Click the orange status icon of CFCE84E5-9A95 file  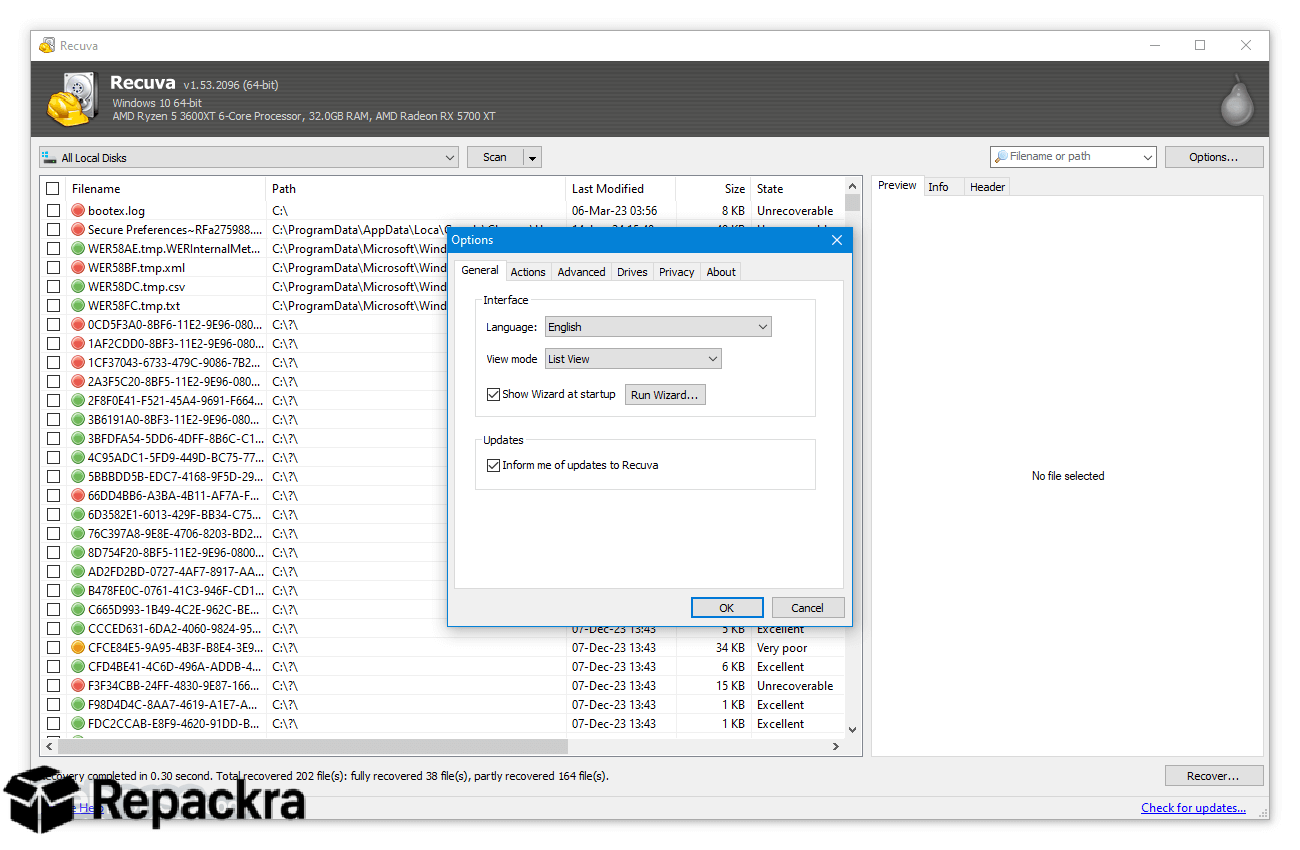point(78,648)
